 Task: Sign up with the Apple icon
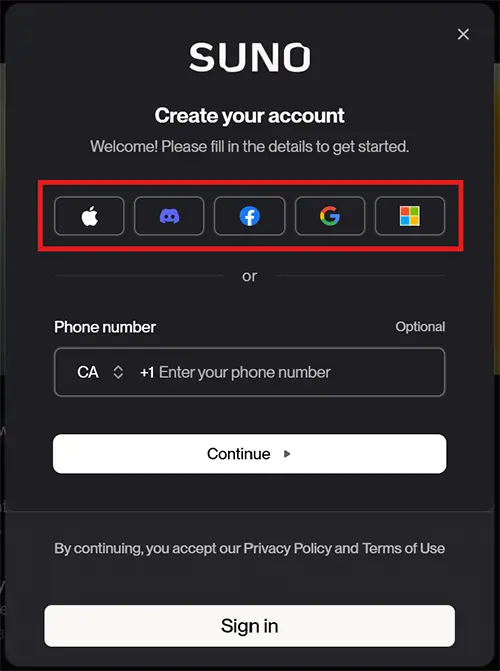89,216
